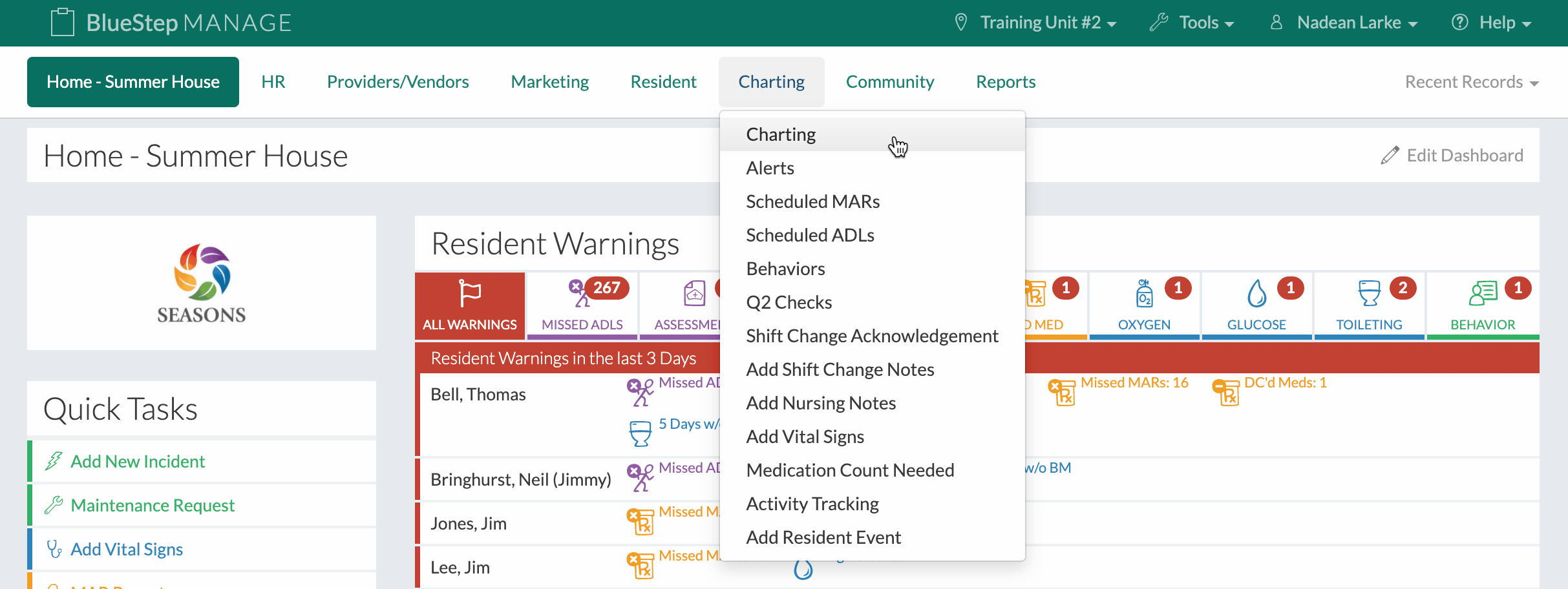Filter warnings by Glucose droplet icon
Screen dimensions: 1568x589
pos(1256,294)
